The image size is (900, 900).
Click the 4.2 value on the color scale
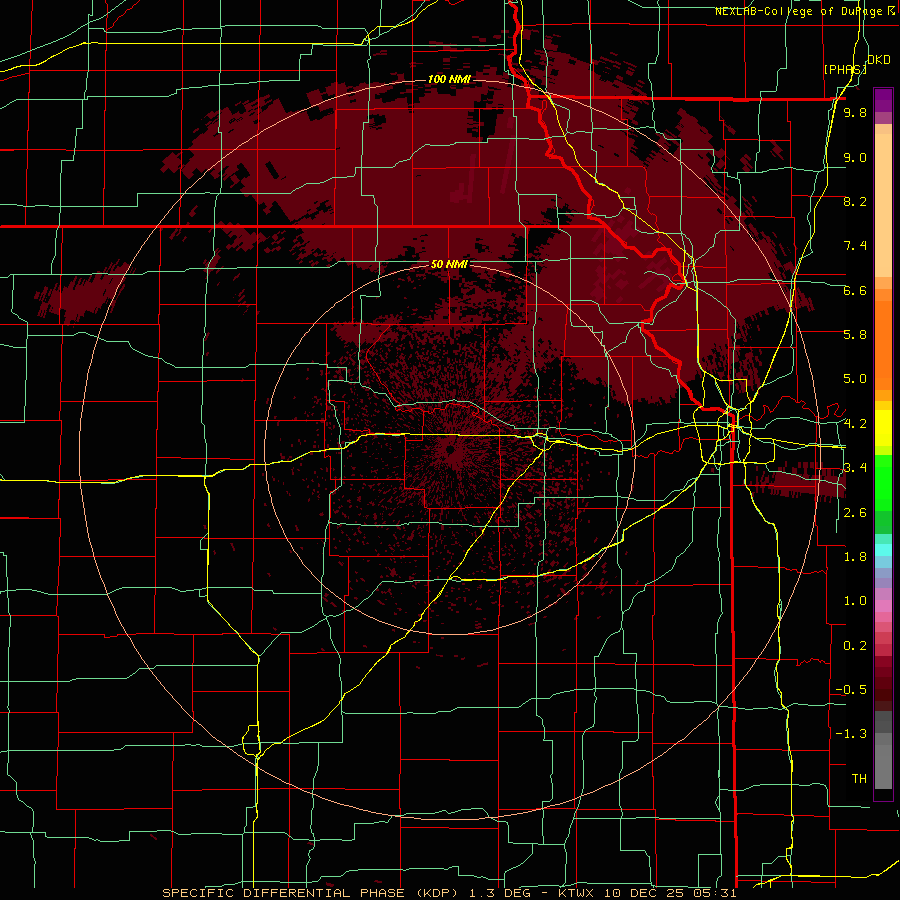855,424
